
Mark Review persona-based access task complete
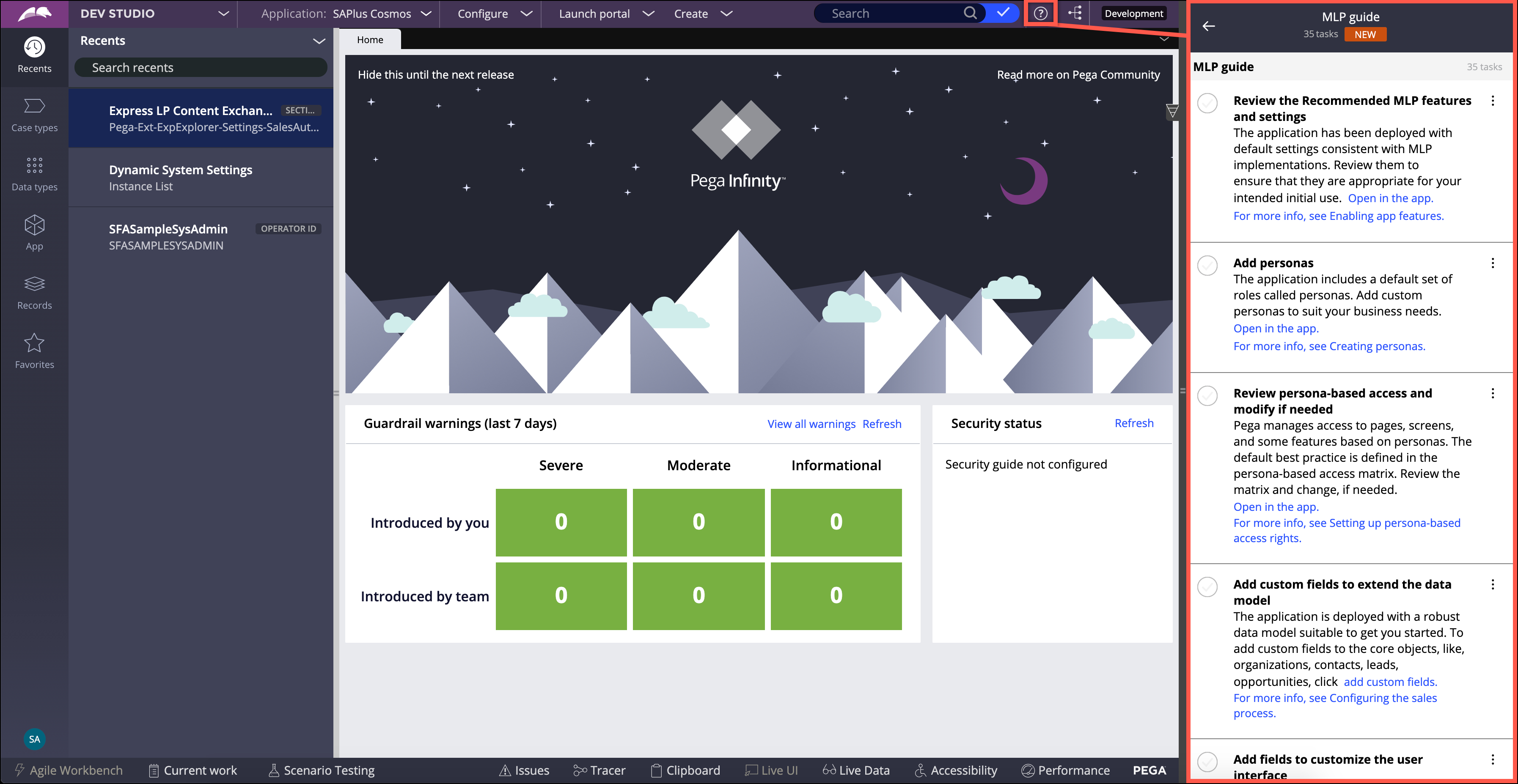tap(1207, 396)
